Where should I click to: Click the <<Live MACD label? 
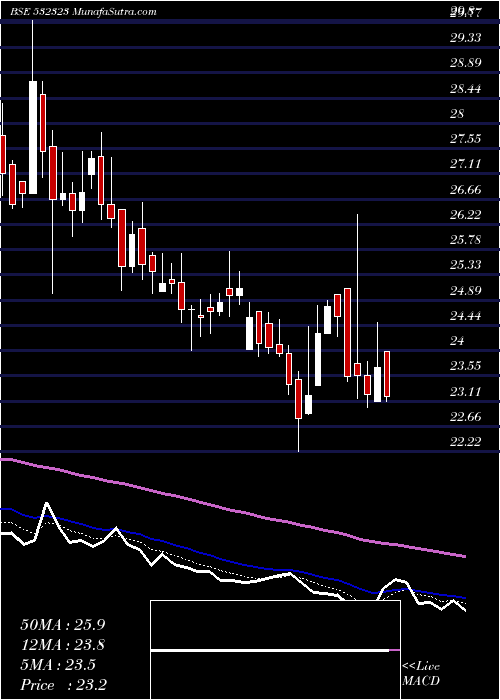pos(421,673)
